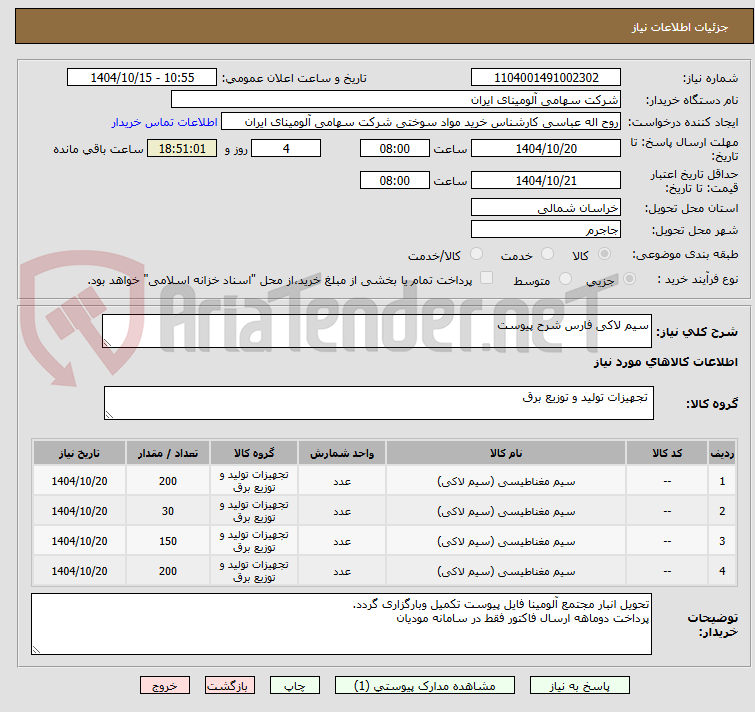Click the پاسخ به نیاز button

pyautogui.click(x=579, y=685)
